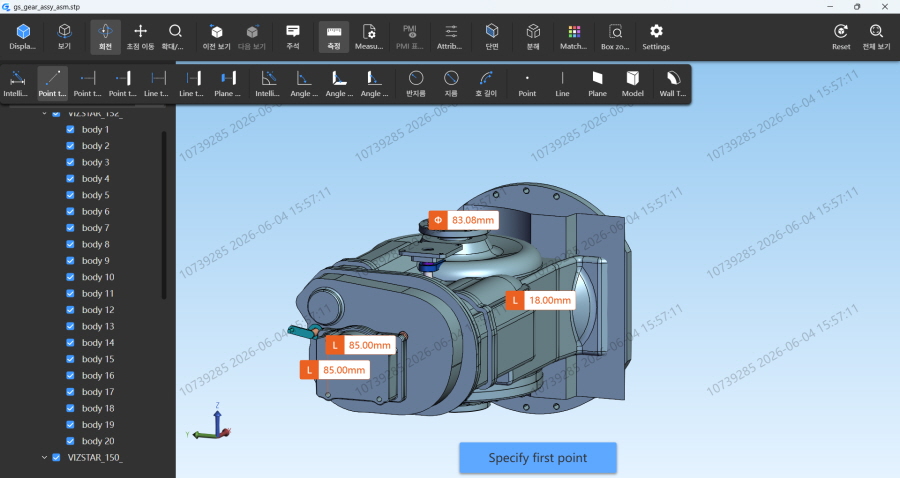This screenshot has height=478, width=900.
Task: Uncheck the body 19 checkbox
Action: (x=70, y=425)
